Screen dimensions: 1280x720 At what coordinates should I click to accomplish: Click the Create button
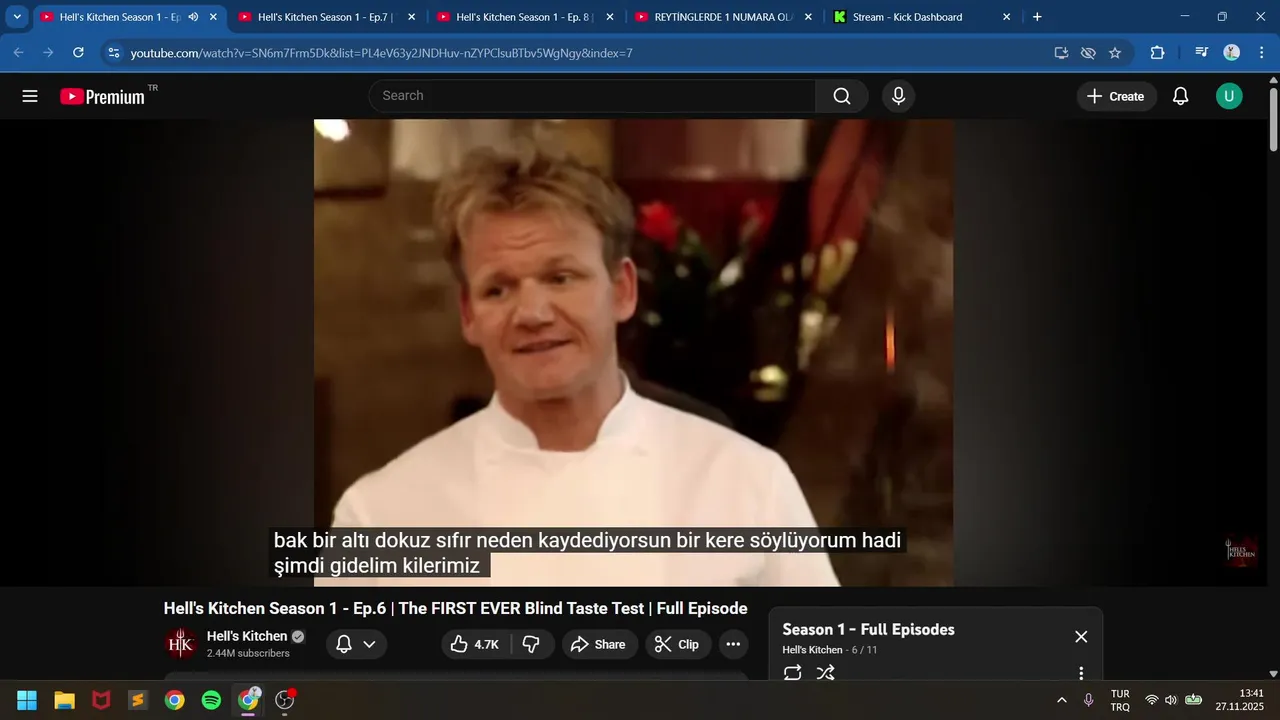click(1116, 96)
